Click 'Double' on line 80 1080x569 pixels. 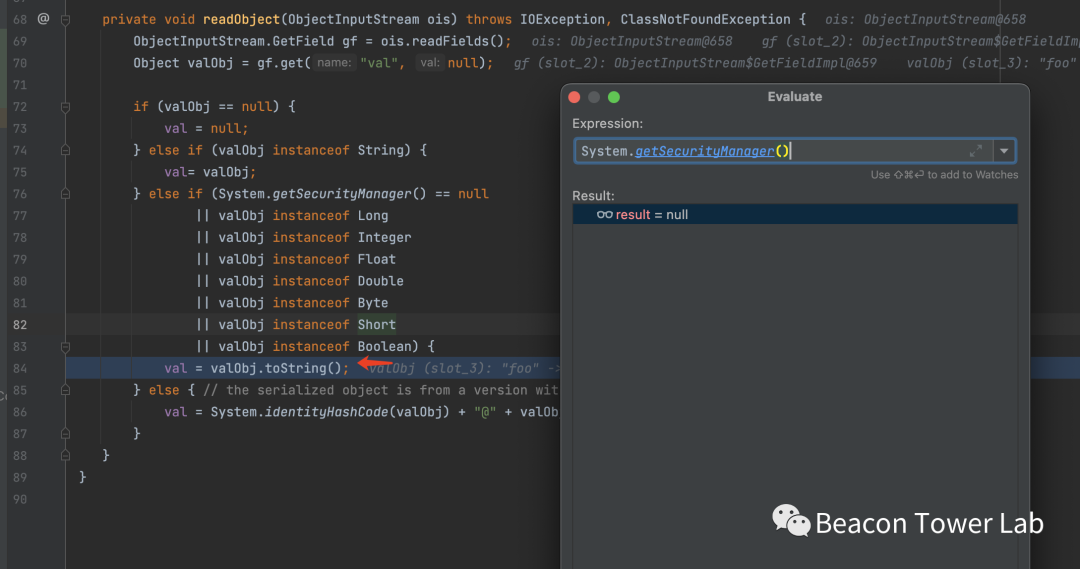(380, 281)
